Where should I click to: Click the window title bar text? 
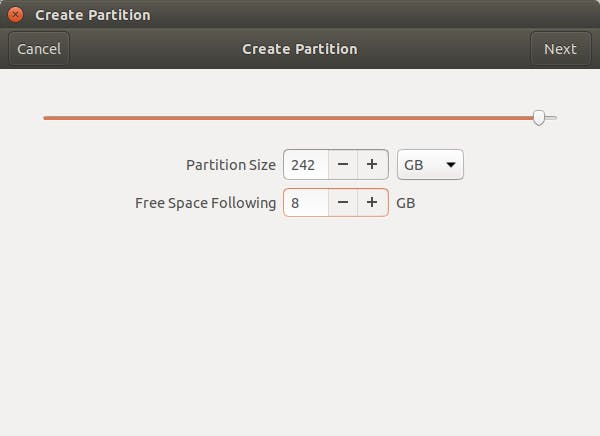pyautogui.click(x=93, y=15)
